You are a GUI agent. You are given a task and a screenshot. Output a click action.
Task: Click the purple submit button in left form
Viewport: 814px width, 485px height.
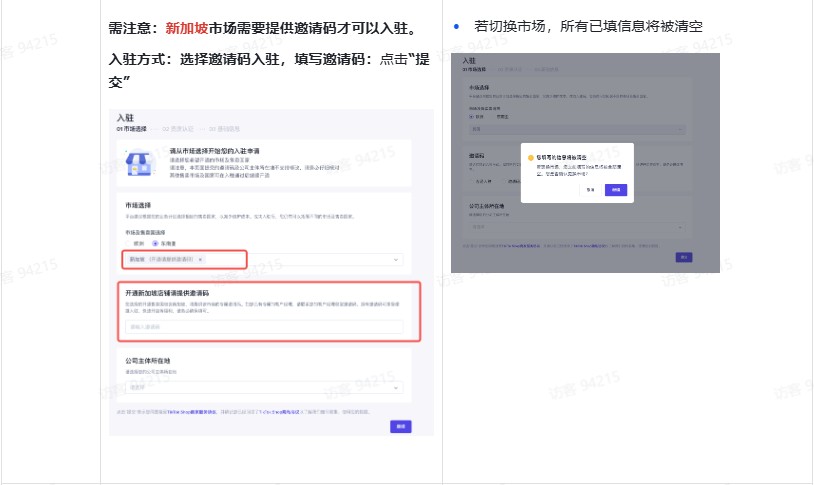[400, 426]
